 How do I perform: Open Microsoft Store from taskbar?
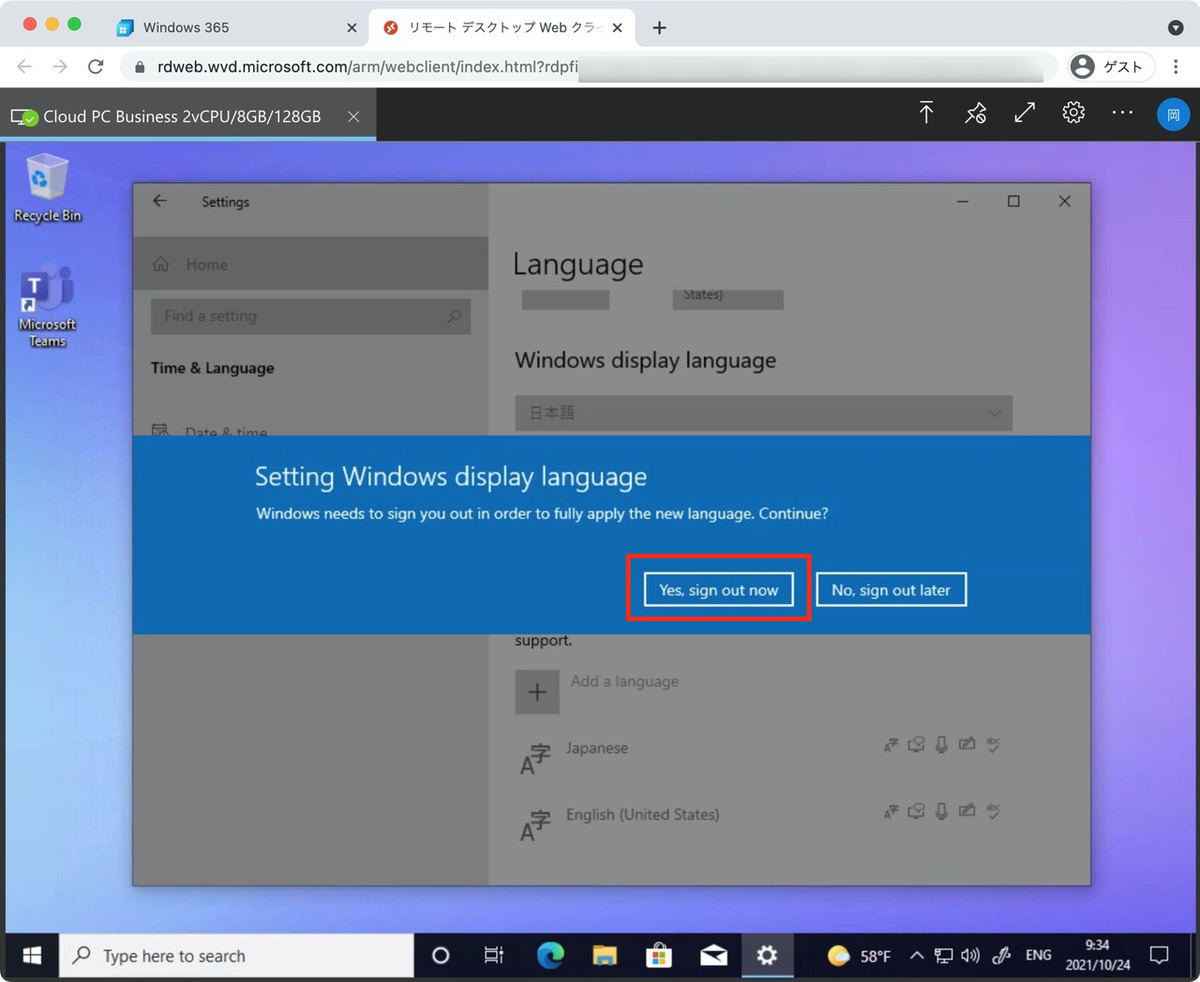click(658, 956)
